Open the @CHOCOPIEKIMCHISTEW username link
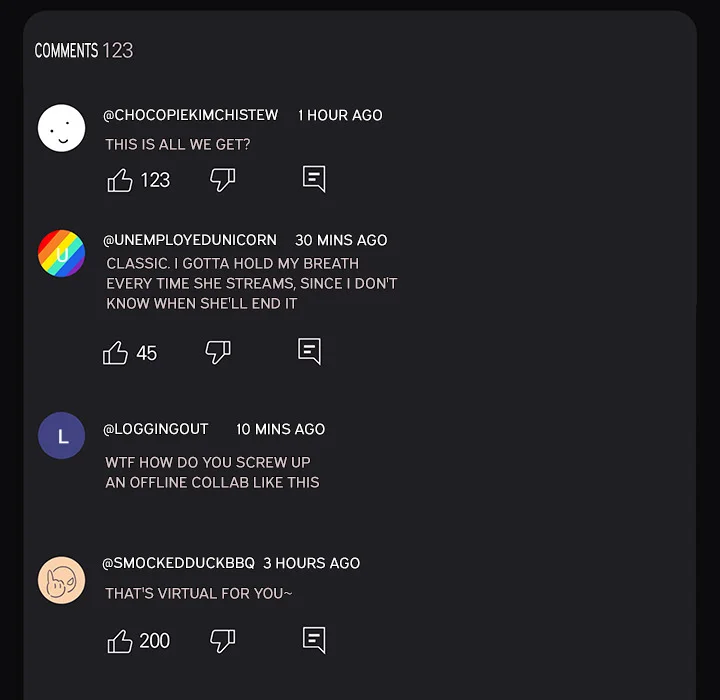The image size is (720, 700). 191,115
